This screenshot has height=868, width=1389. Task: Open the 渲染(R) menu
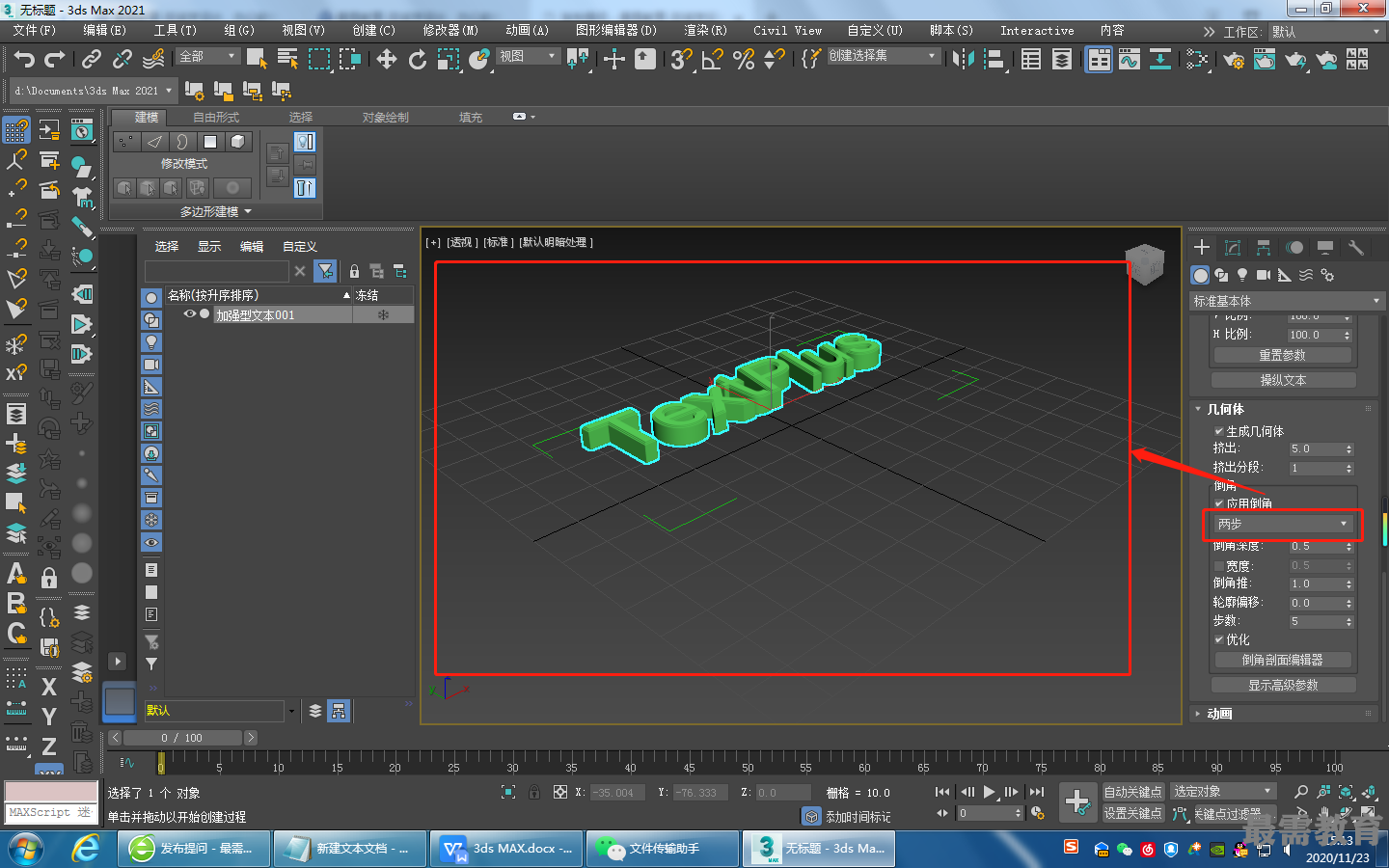[705, 31]
